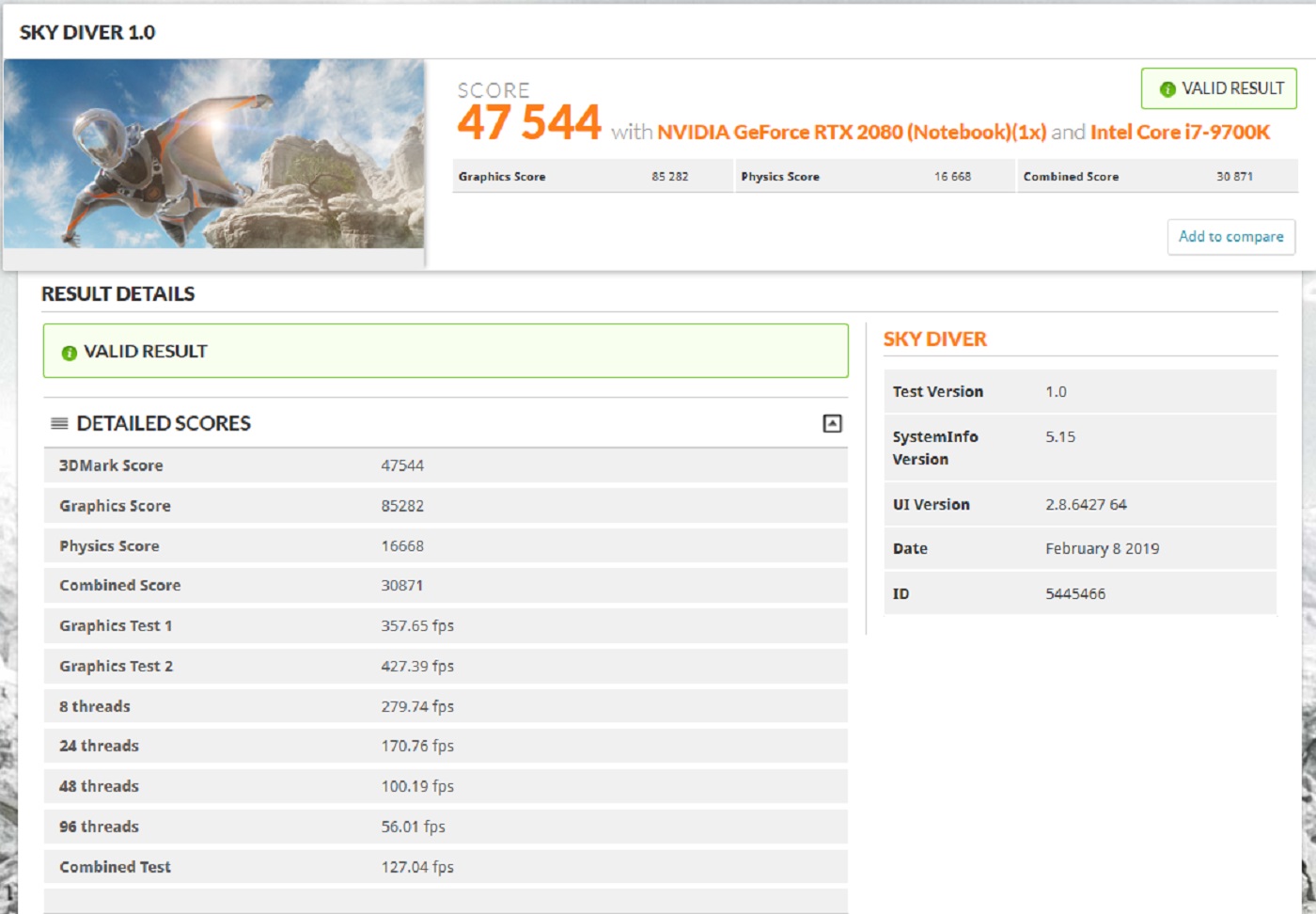Image resolution: width=1316 pixels, height=914 pixels.
Task: Open the Intel Core i7-9700K link
Action: pos(1180,133)
